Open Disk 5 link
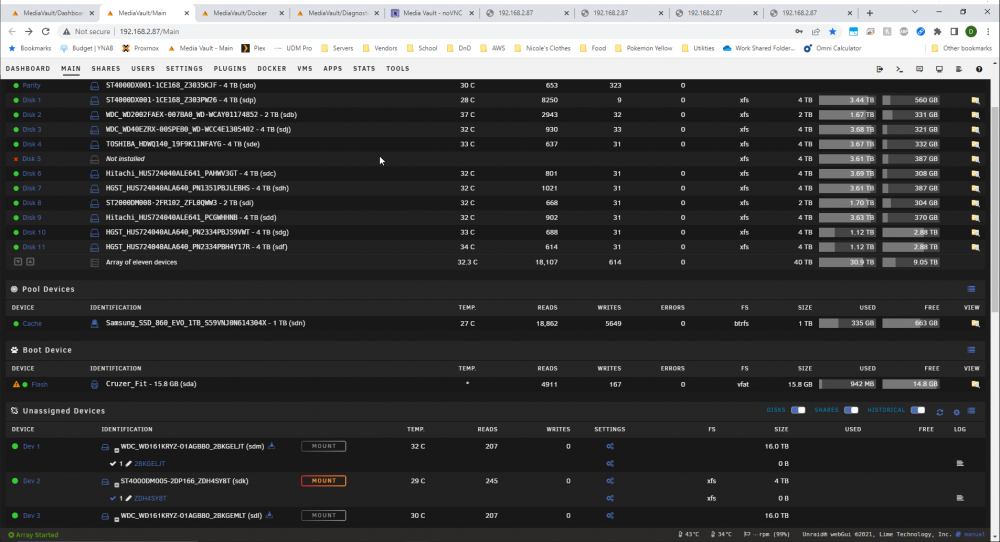The image size is (1000, 542). click(31, 159)
